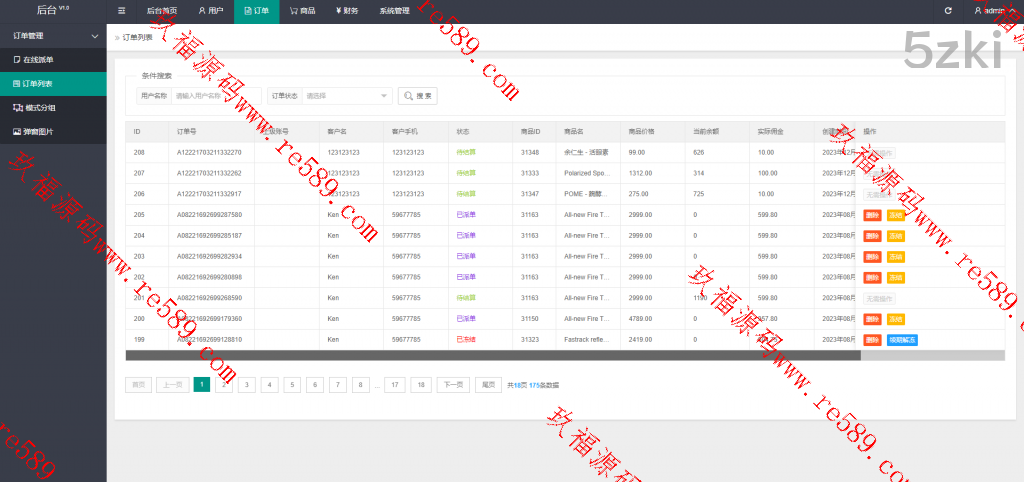
Task: Open 弹窗图片 in the sidebar
Action: point(39,132)
